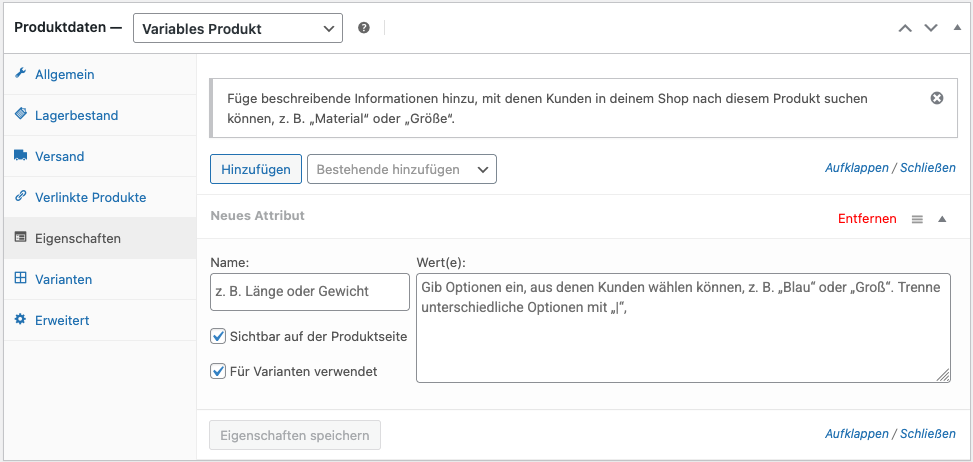The height and width of the screenshot is (462, 973).
Task: Open the Eigenschaften tab
Action: click(78, 238)
